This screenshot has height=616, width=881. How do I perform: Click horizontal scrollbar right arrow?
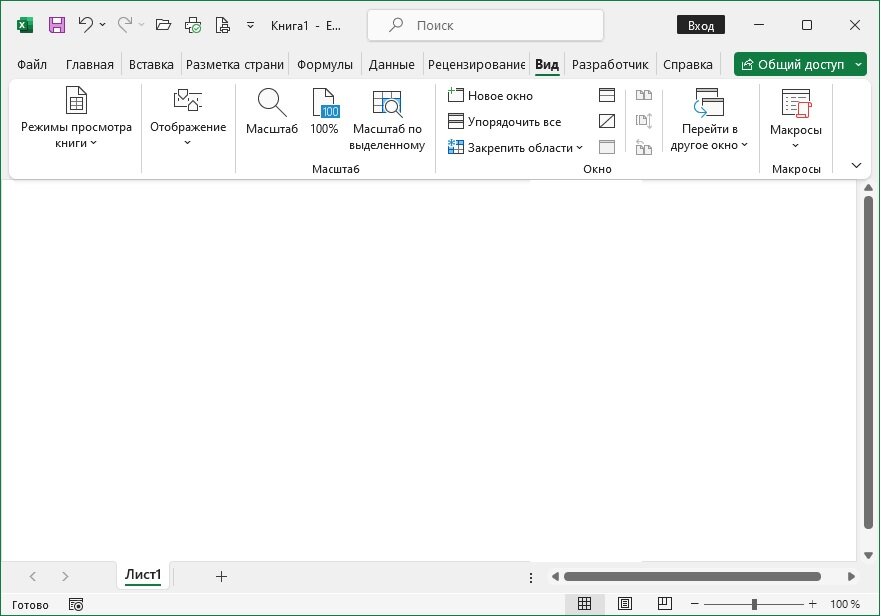point(851,577)
